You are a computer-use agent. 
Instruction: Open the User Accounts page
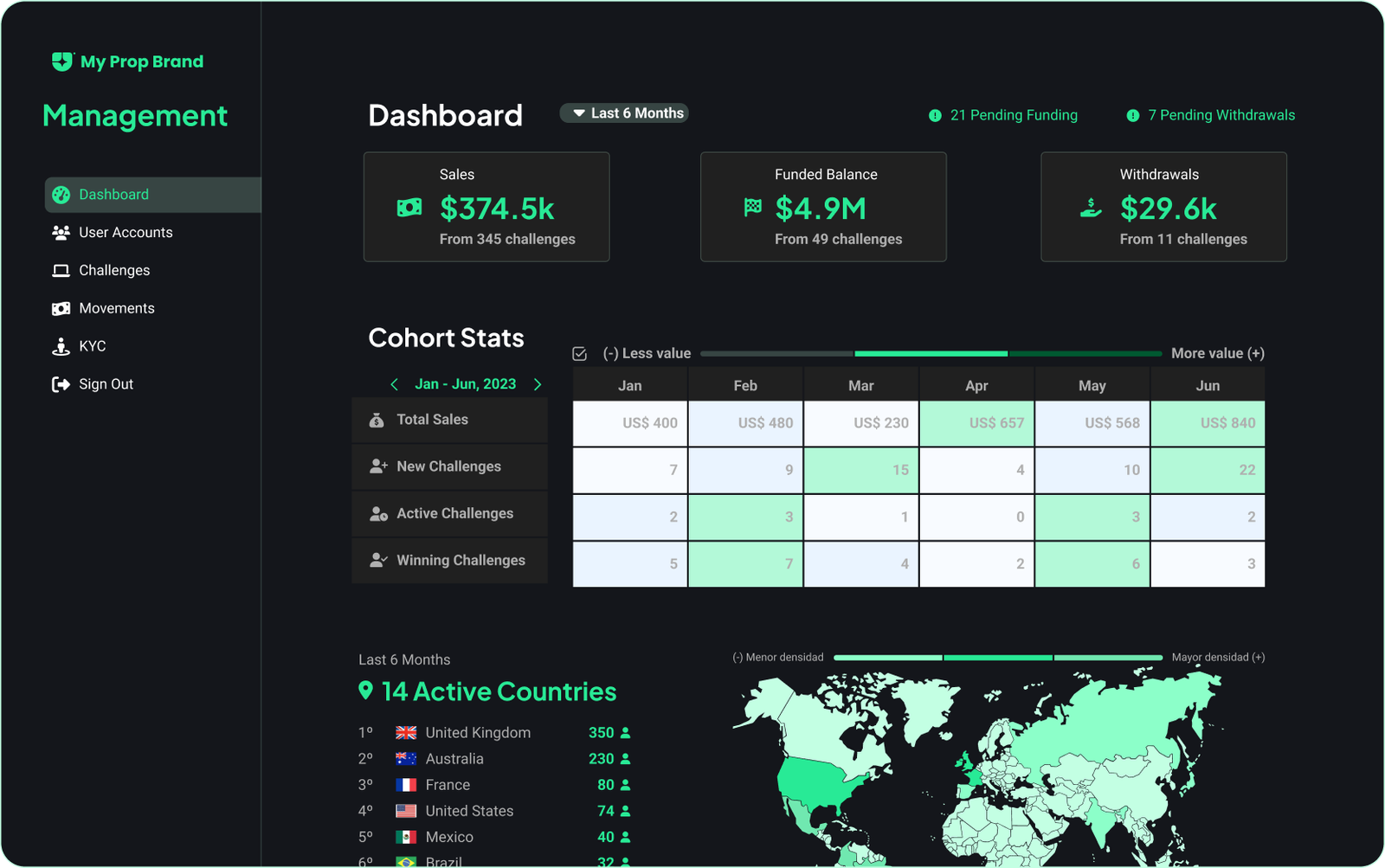[126, 233]
